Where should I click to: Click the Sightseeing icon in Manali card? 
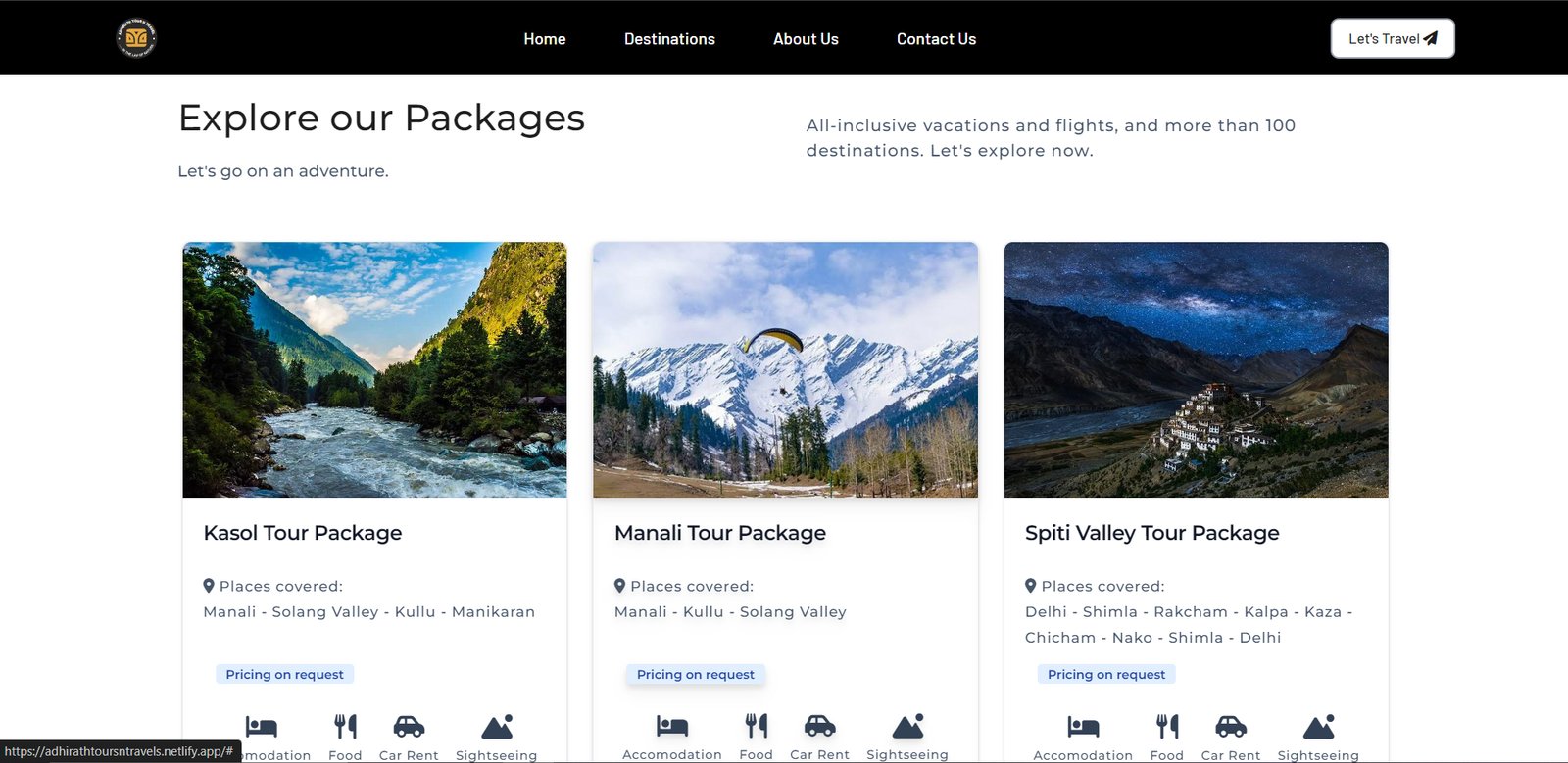click(907, 726)
